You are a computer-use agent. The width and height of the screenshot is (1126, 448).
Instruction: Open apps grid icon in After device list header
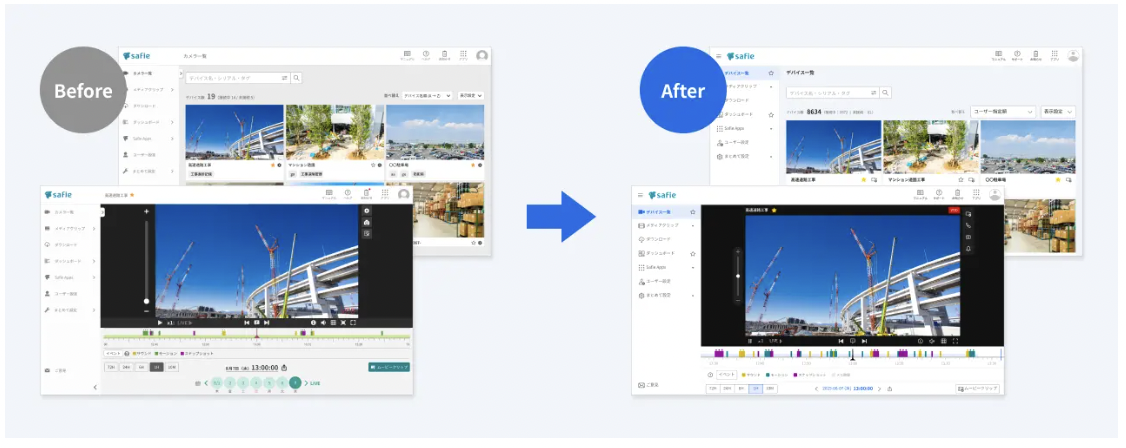pyautogui.click(x=1054, y=54)
